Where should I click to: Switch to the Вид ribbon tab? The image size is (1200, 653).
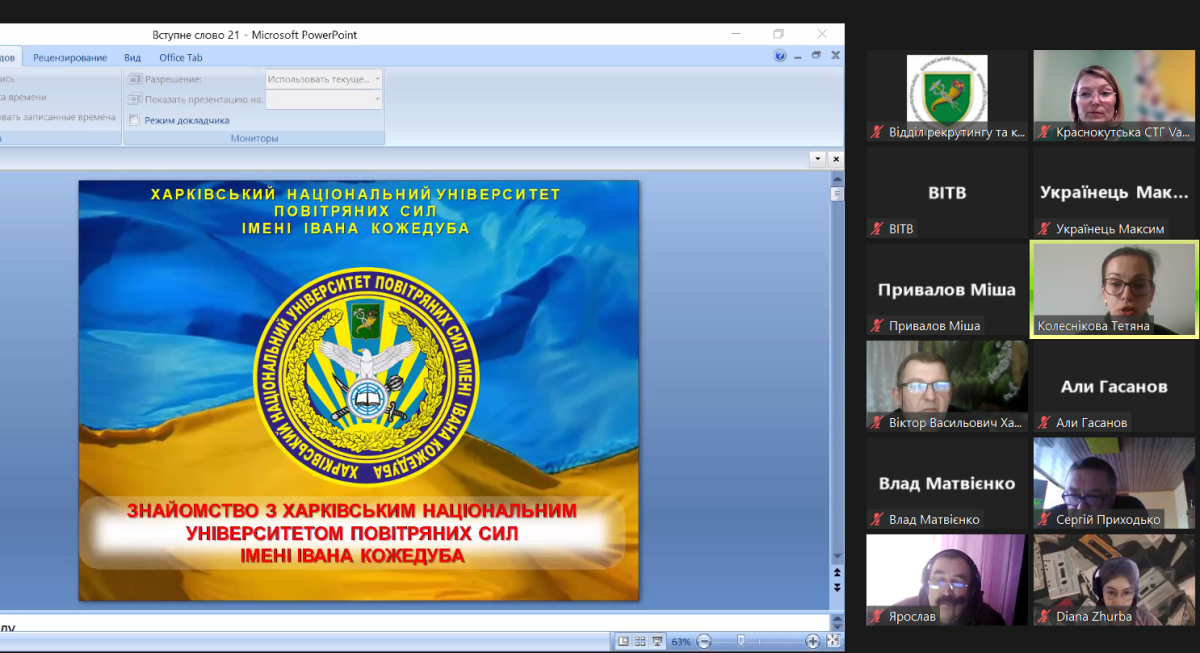point(132,58)
